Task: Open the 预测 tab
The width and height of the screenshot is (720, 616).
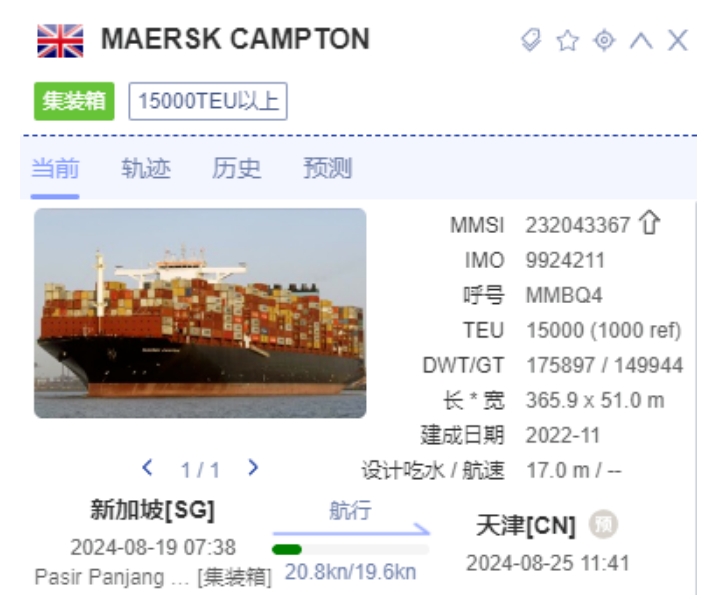Action: [x=327, y=168]
